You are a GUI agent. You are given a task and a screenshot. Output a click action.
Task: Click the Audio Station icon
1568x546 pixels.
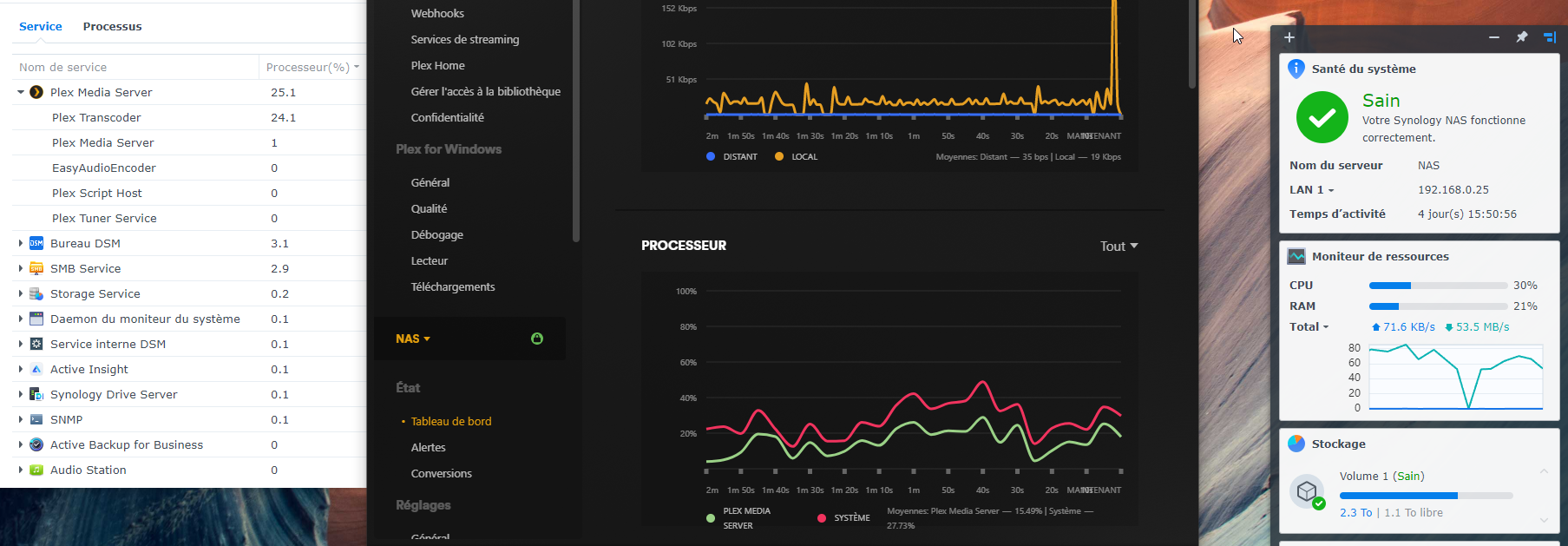coord(36,470)
